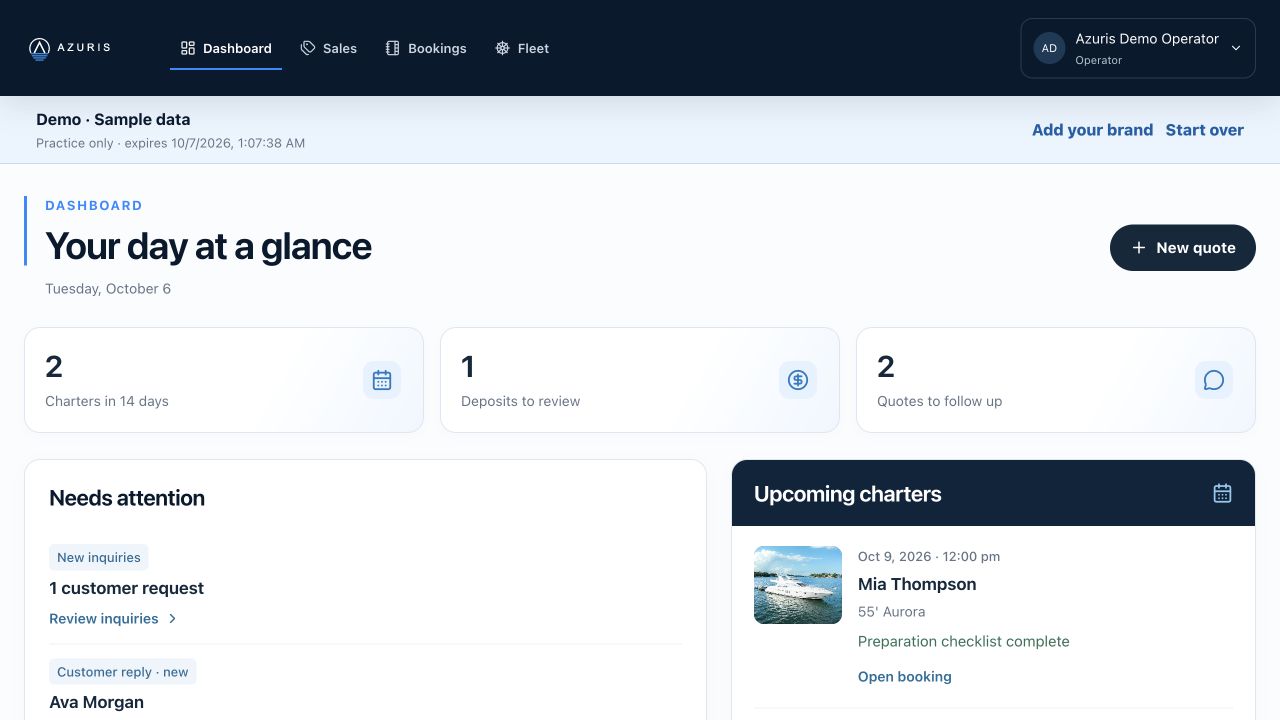Click the Preparation checklist complete status
This screenshot has height=720, width=1280.
(964, 641)
